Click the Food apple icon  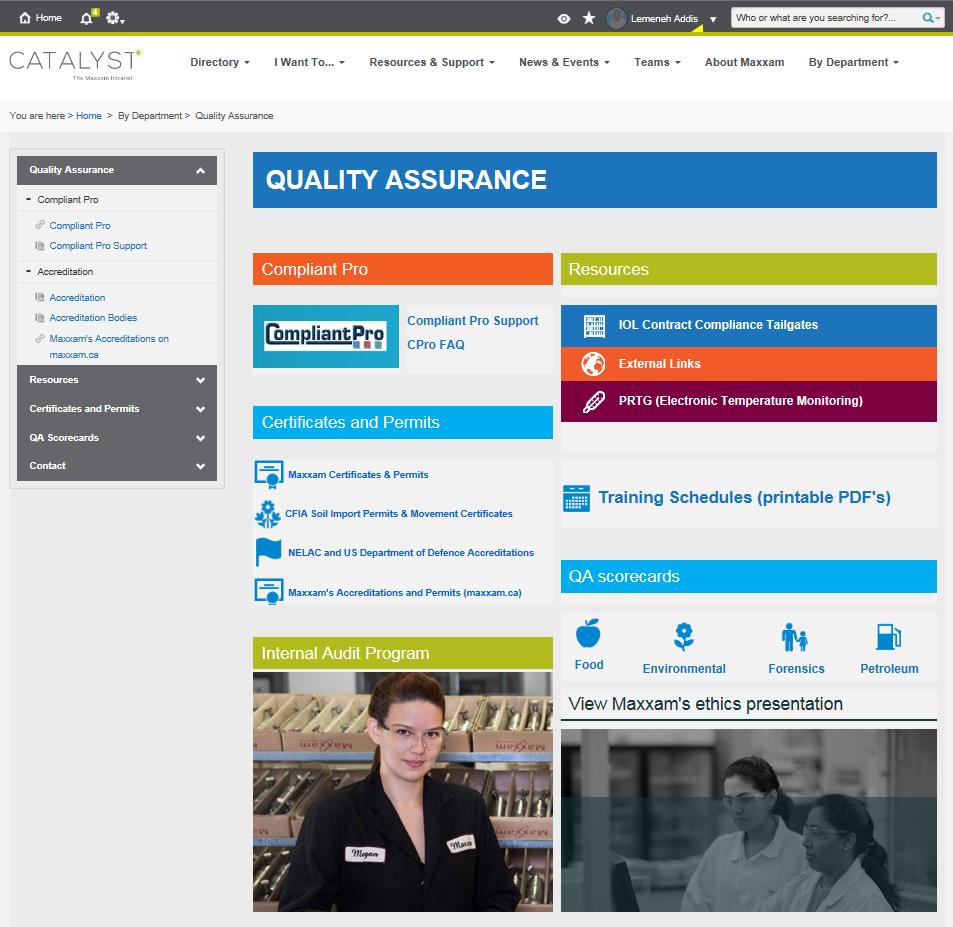[x=588, y=633]
